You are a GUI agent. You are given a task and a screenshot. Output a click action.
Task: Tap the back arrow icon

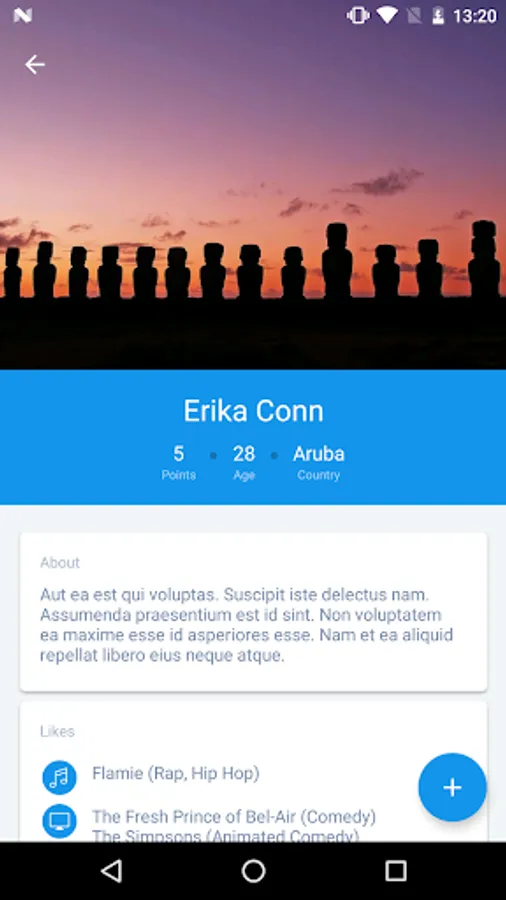(x=35, y=65)
